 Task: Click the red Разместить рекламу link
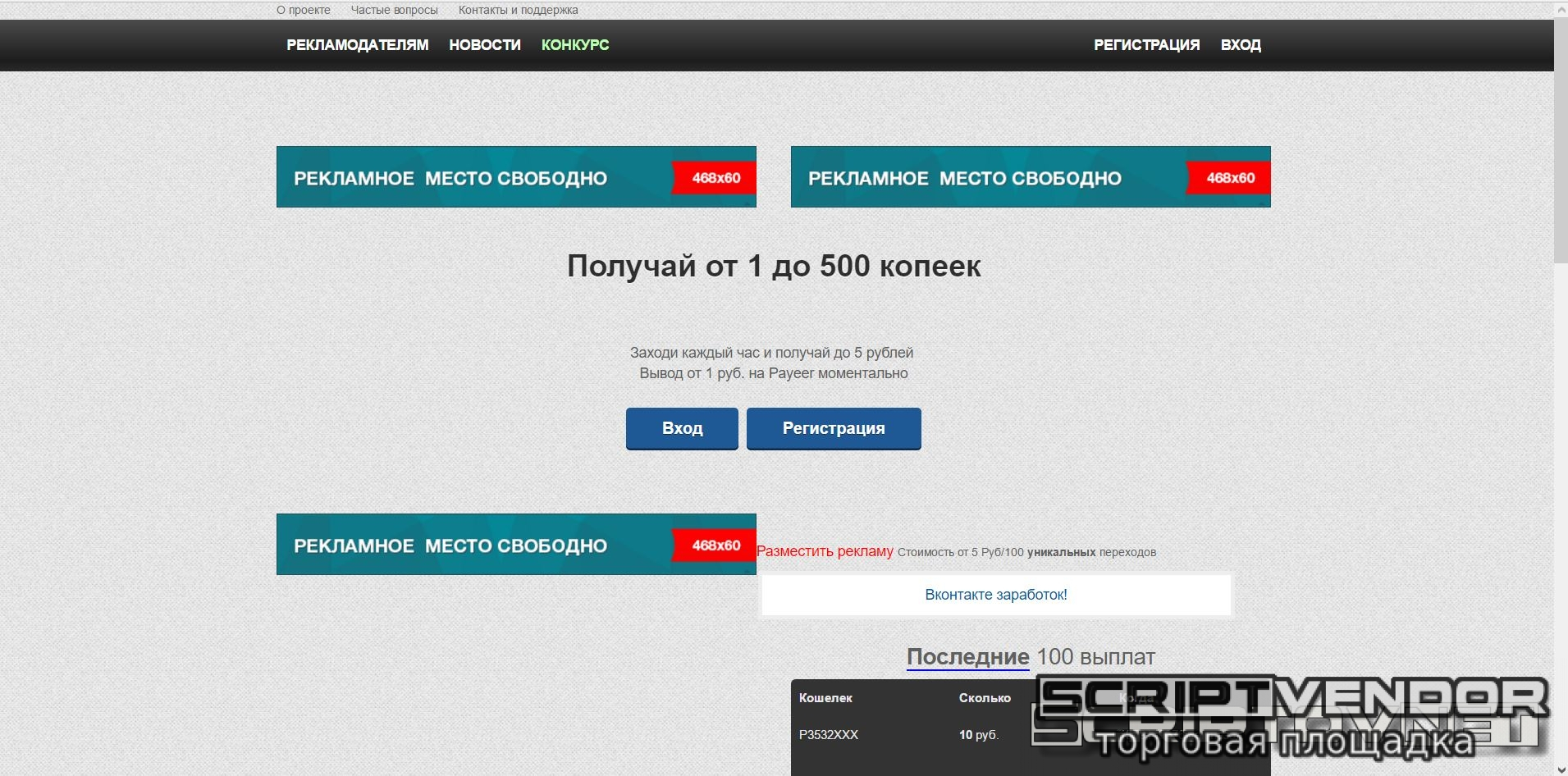coord(824,551)
